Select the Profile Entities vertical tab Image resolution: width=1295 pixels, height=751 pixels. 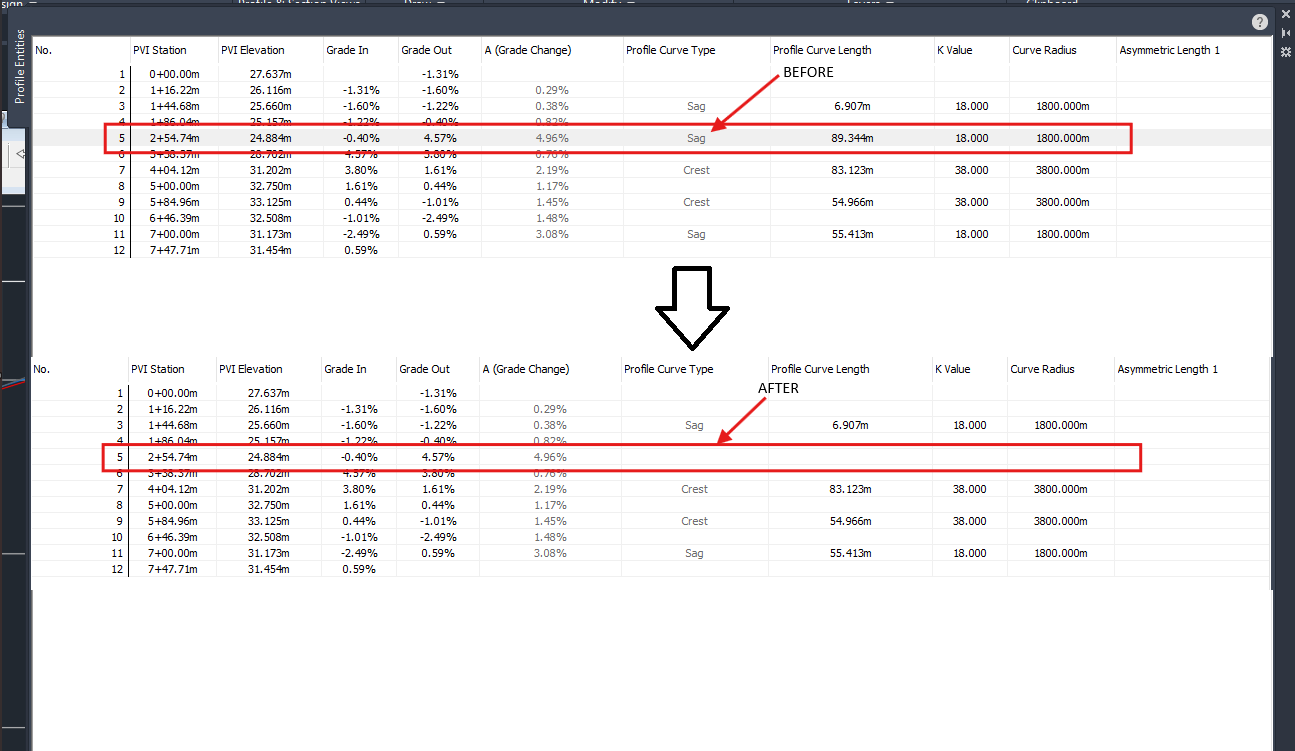(x=17, y=67)
